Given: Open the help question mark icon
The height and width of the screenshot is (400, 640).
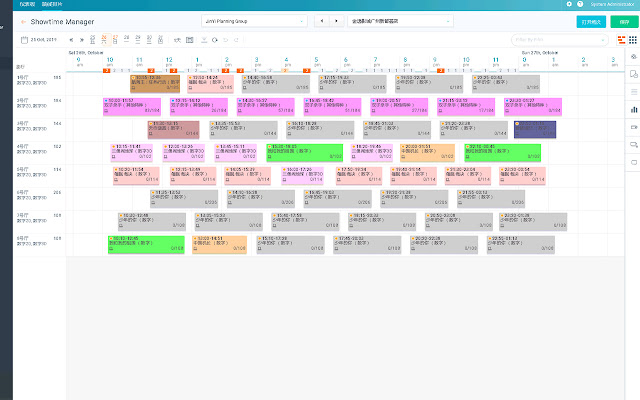Looking at the screenshot, I should (581, 4).
